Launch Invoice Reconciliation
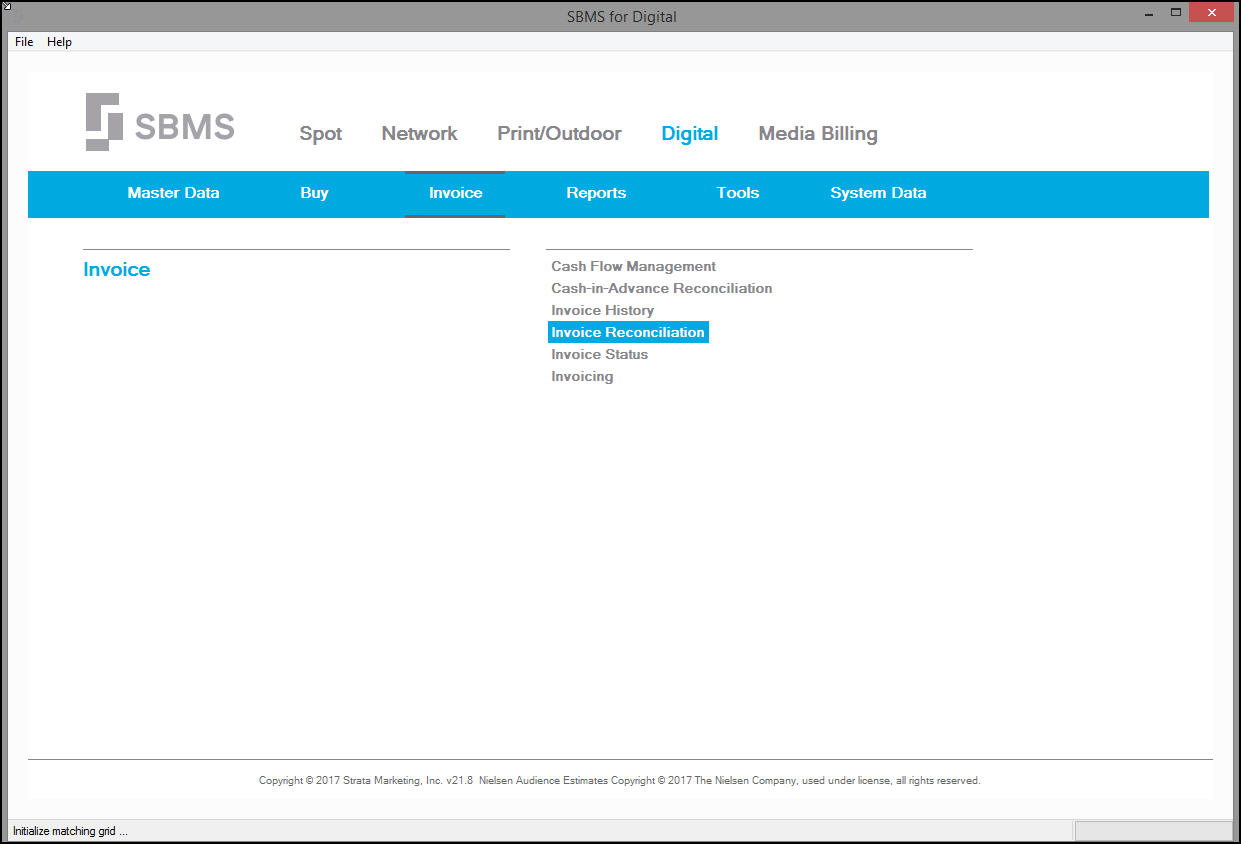The image size is (1241, 844). pyautogui.click(x=628, y=332)
